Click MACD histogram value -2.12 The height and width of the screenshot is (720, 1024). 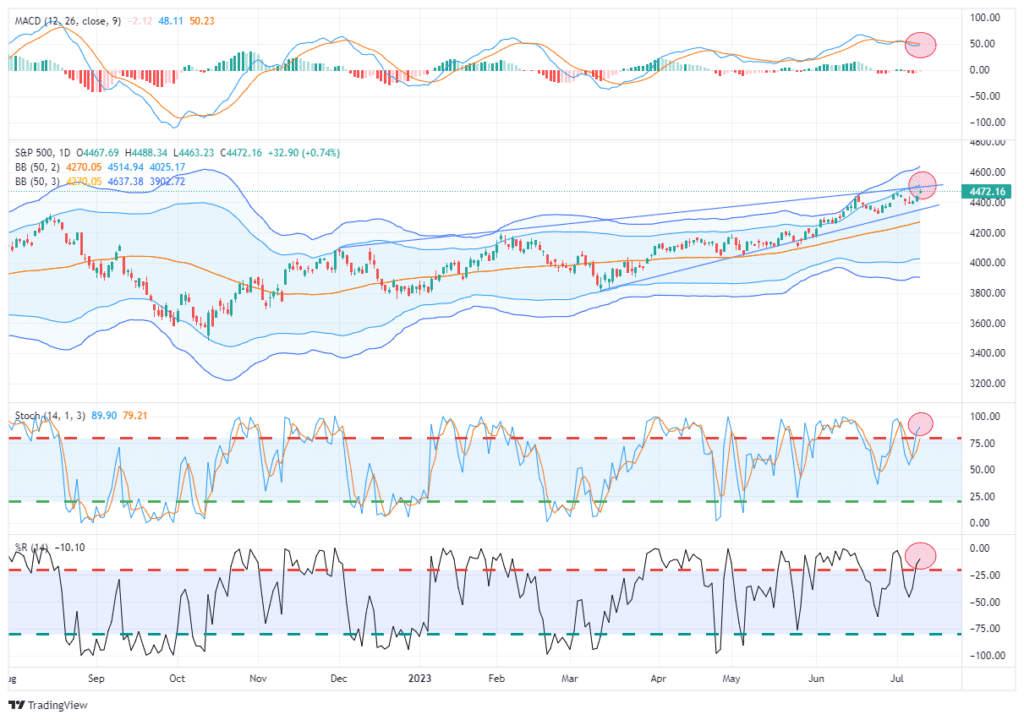(140, 21)
